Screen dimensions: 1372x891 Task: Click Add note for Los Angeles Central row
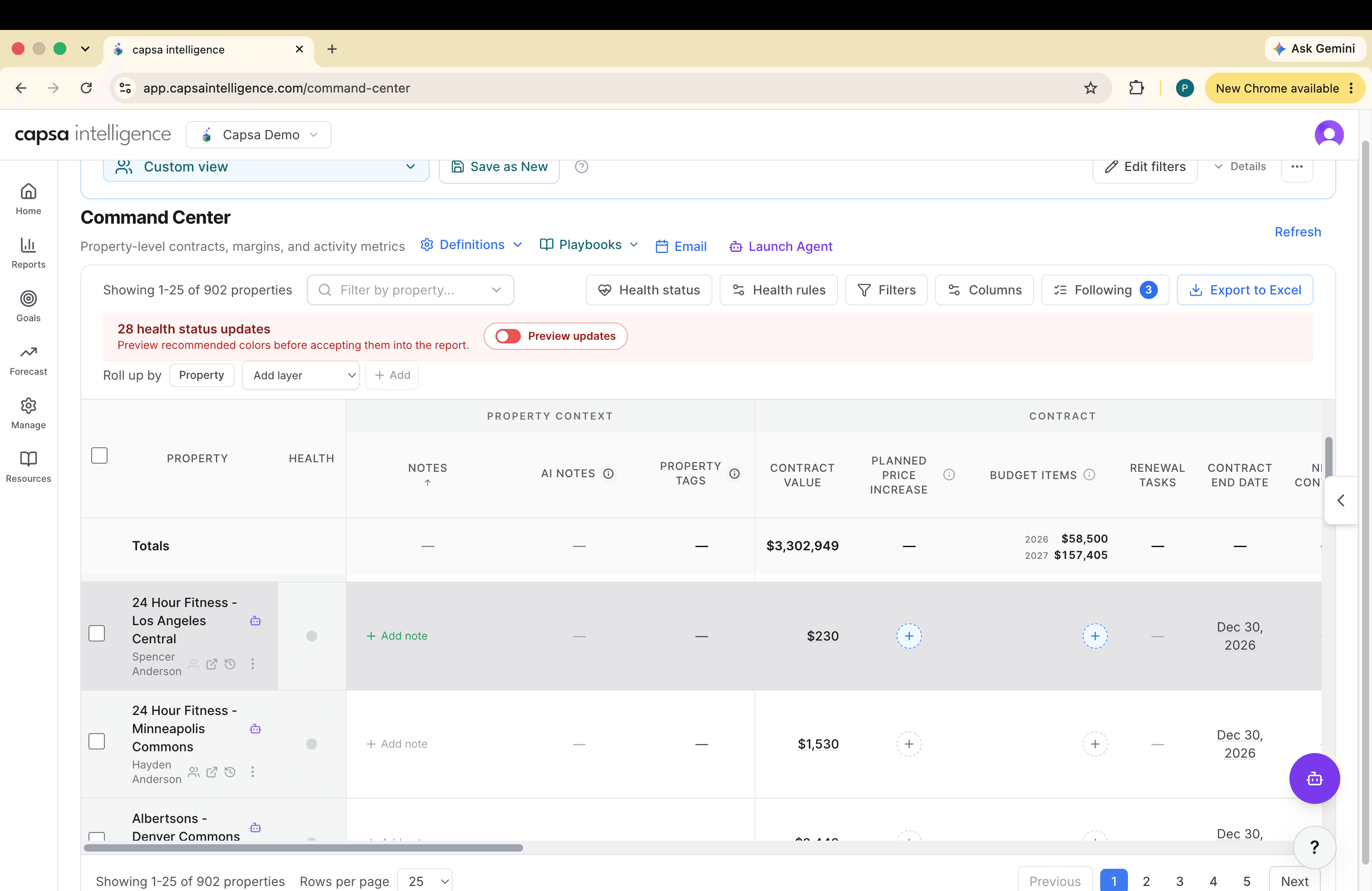click(x=397, y=636)
